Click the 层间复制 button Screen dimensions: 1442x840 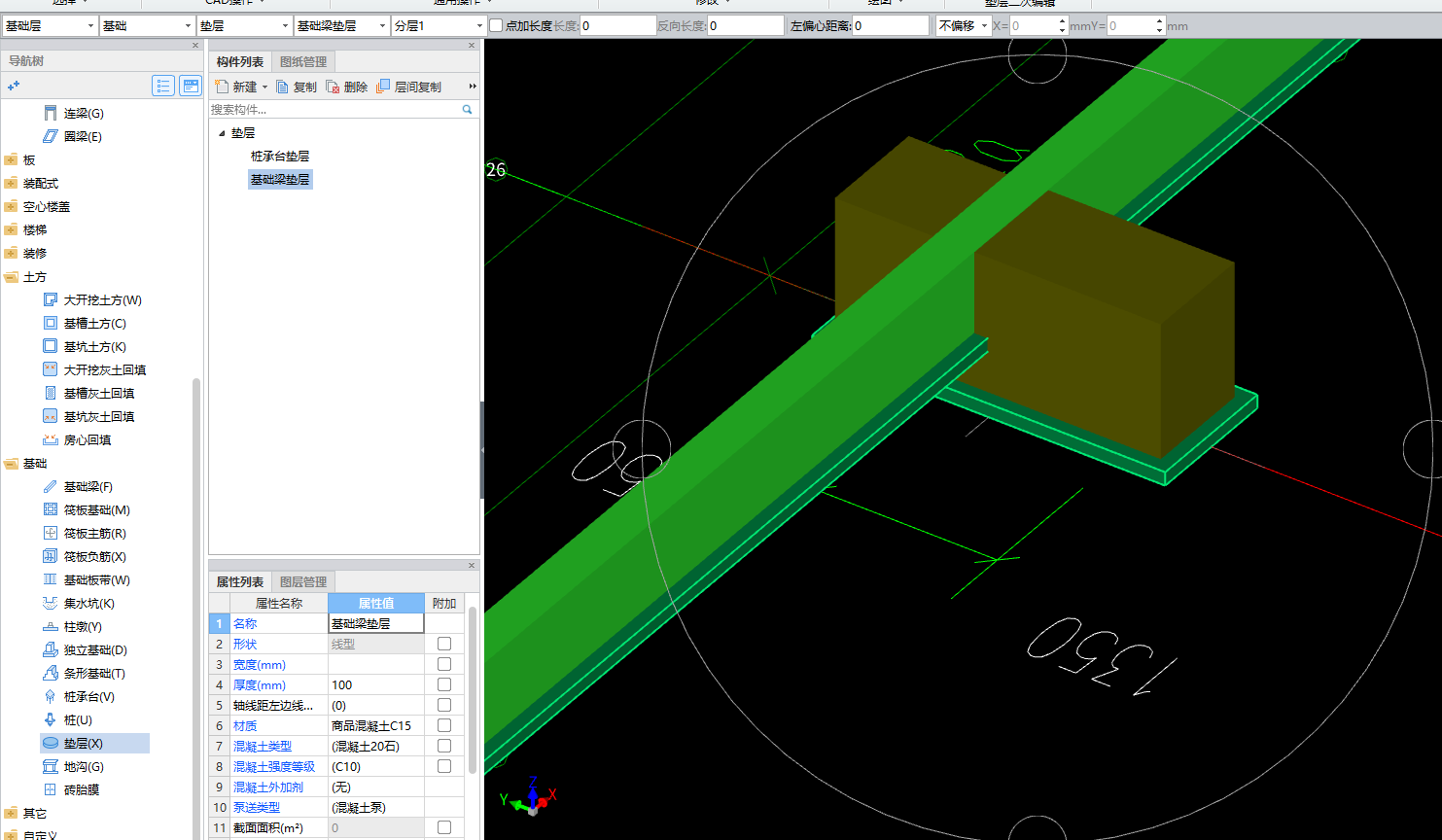[409, 87]
